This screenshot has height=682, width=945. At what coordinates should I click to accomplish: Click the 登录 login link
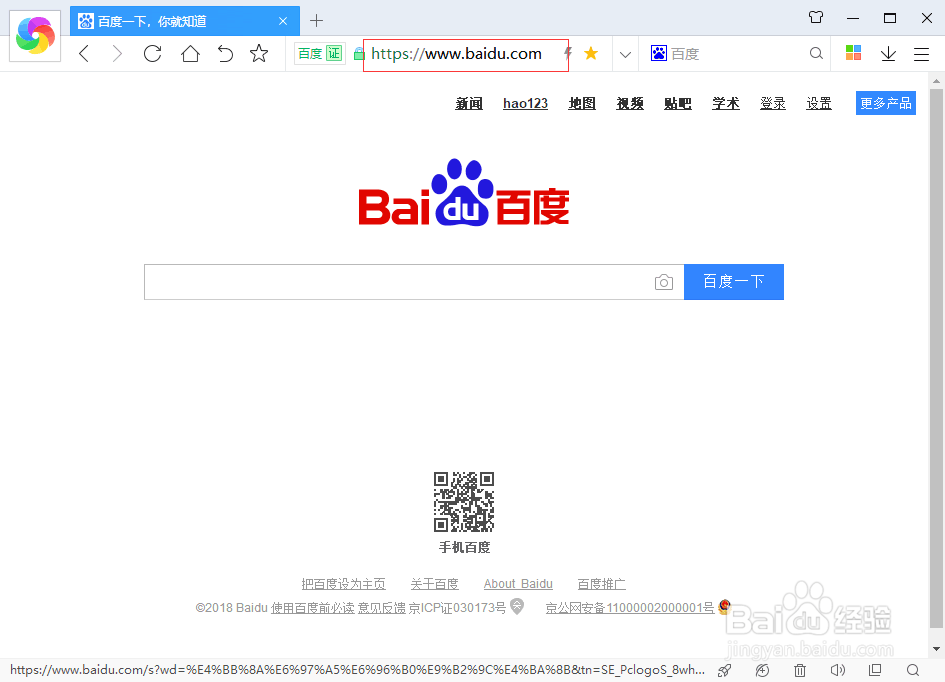(x=773, y=104)
